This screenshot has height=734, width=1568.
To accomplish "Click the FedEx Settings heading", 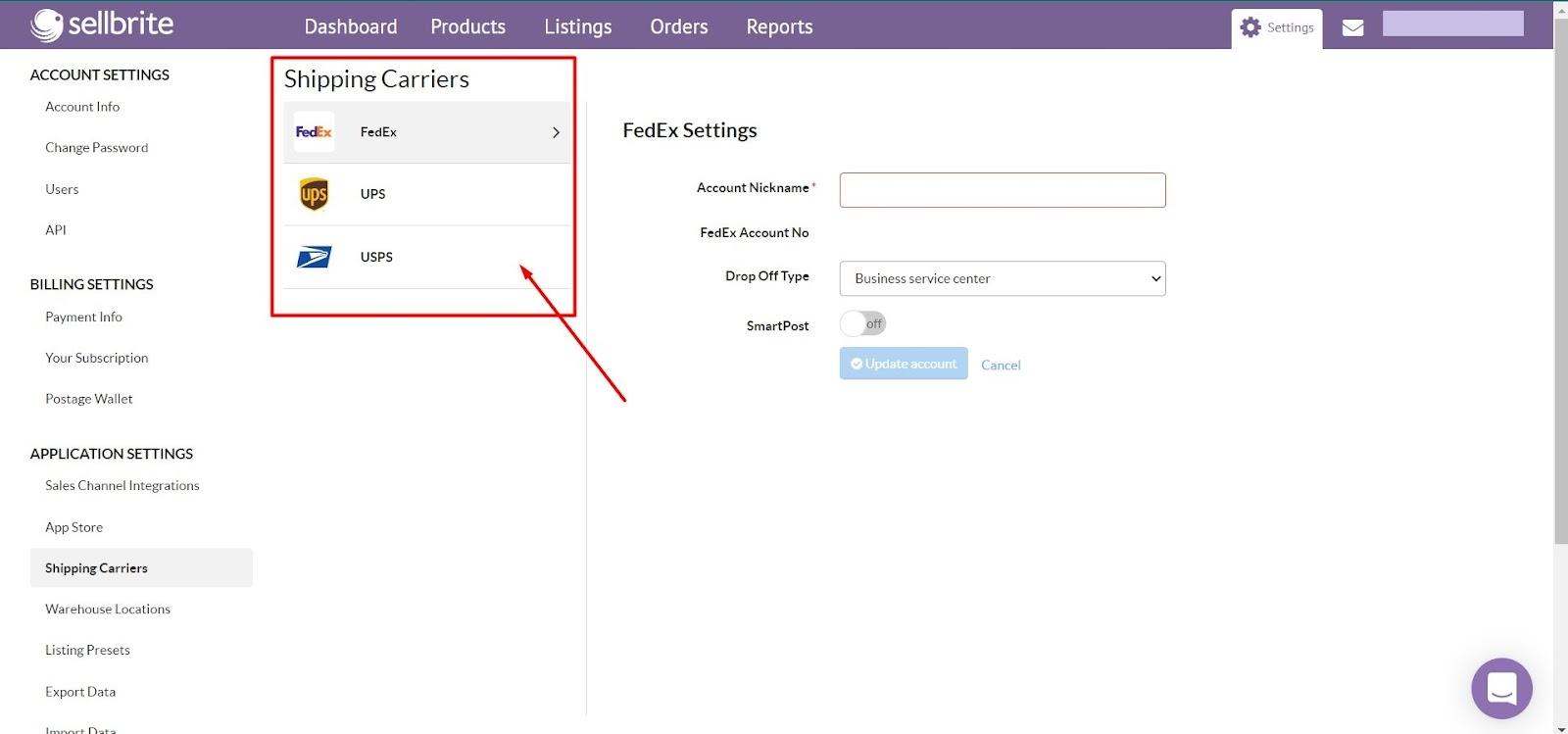I will (x=690, y=130).
